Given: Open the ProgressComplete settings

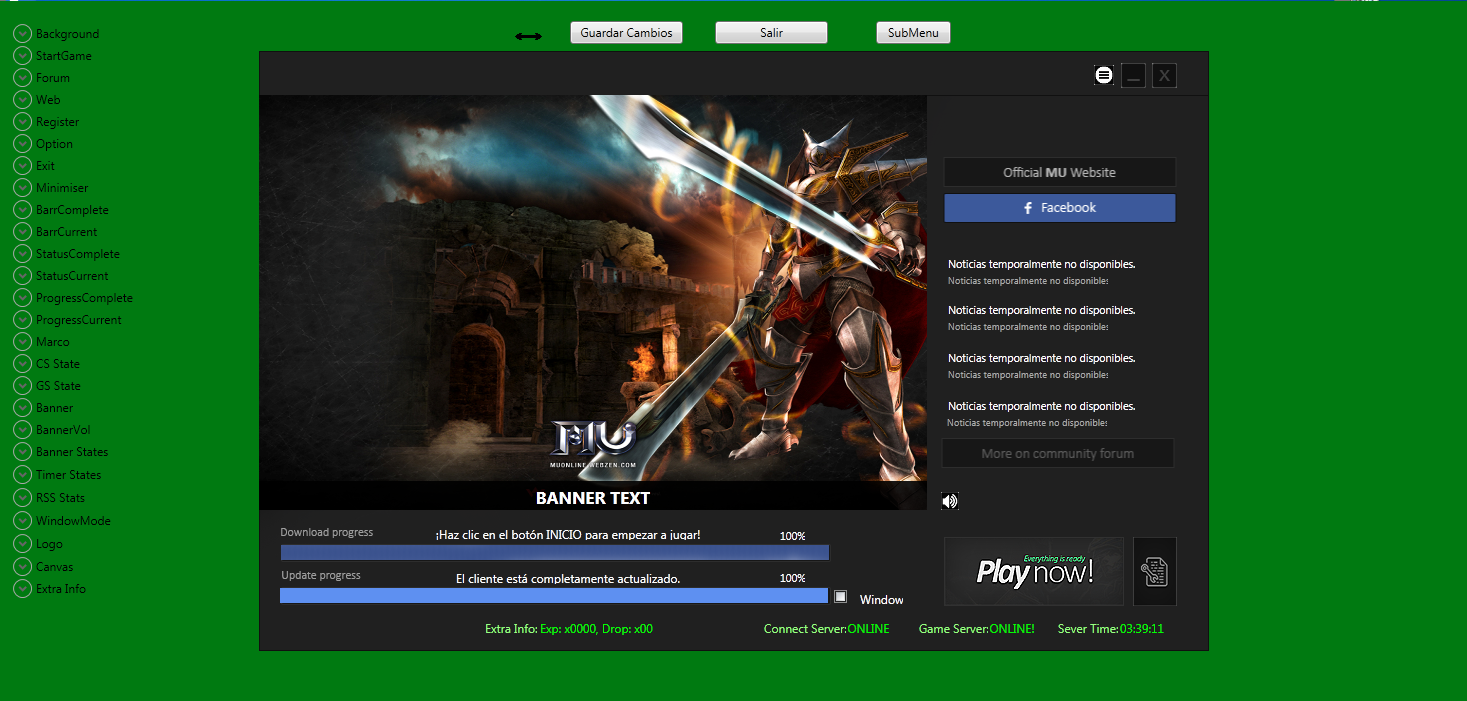Looking at the screenshot, I should (x=22, y=297).
